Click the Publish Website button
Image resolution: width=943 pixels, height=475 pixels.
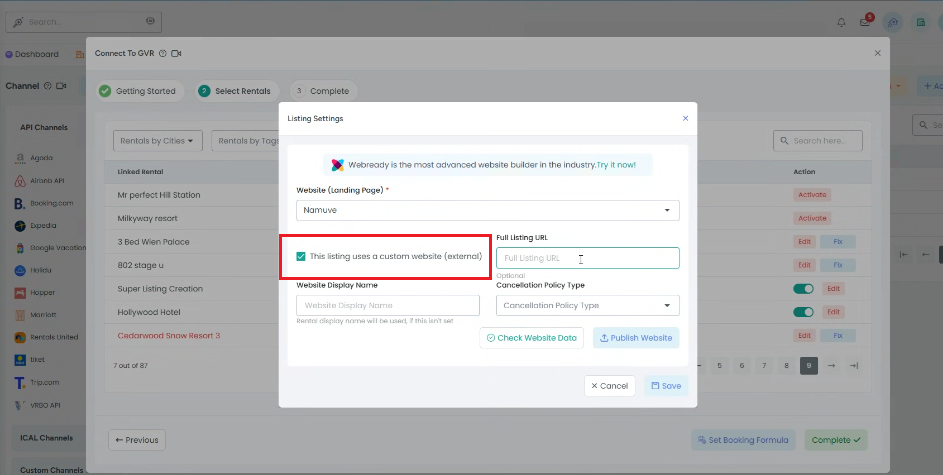[636, 338]
